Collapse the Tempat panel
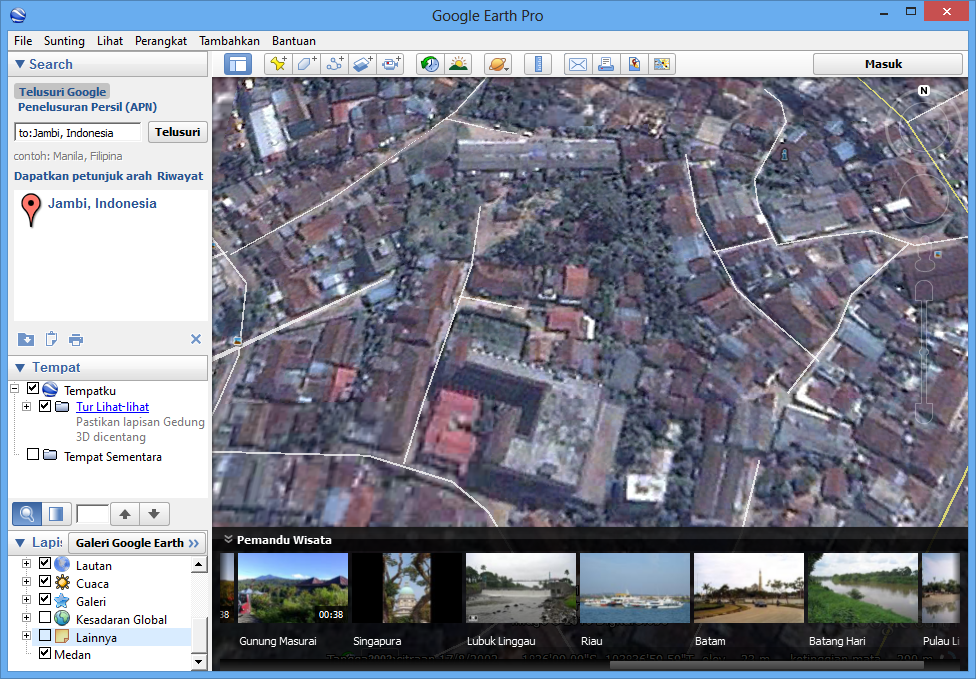The height and width of the screenshot is (679, 976). 22,368
